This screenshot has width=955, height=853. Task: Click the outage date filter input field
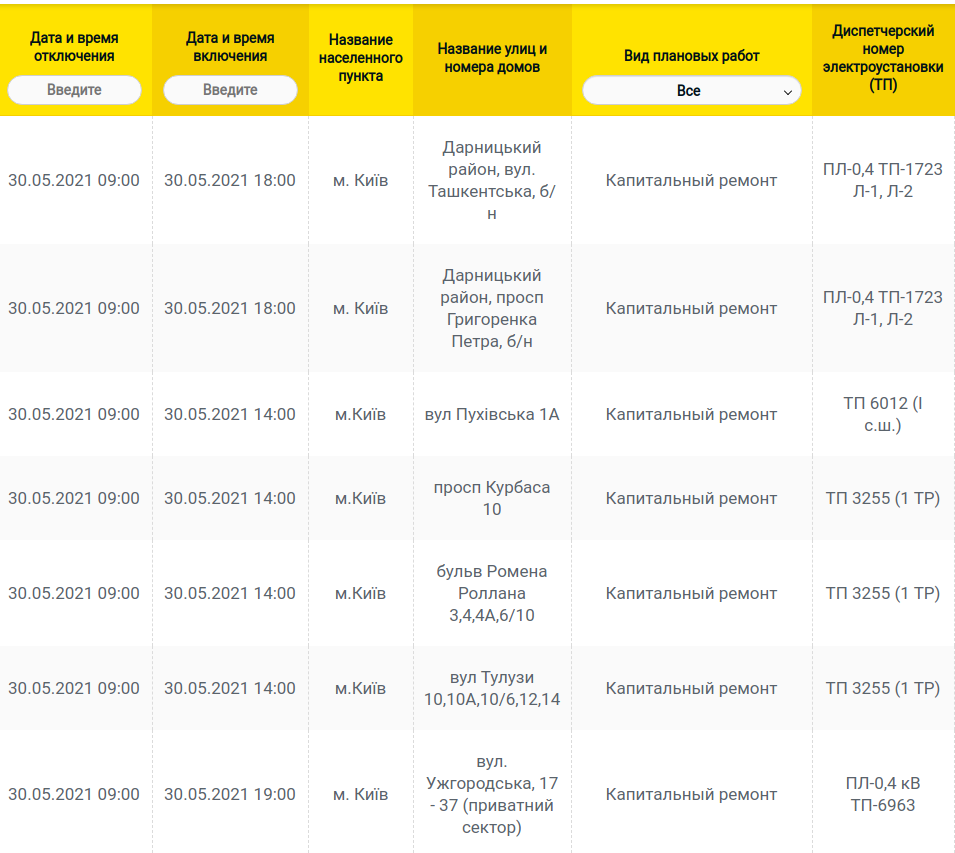point(74,90)
